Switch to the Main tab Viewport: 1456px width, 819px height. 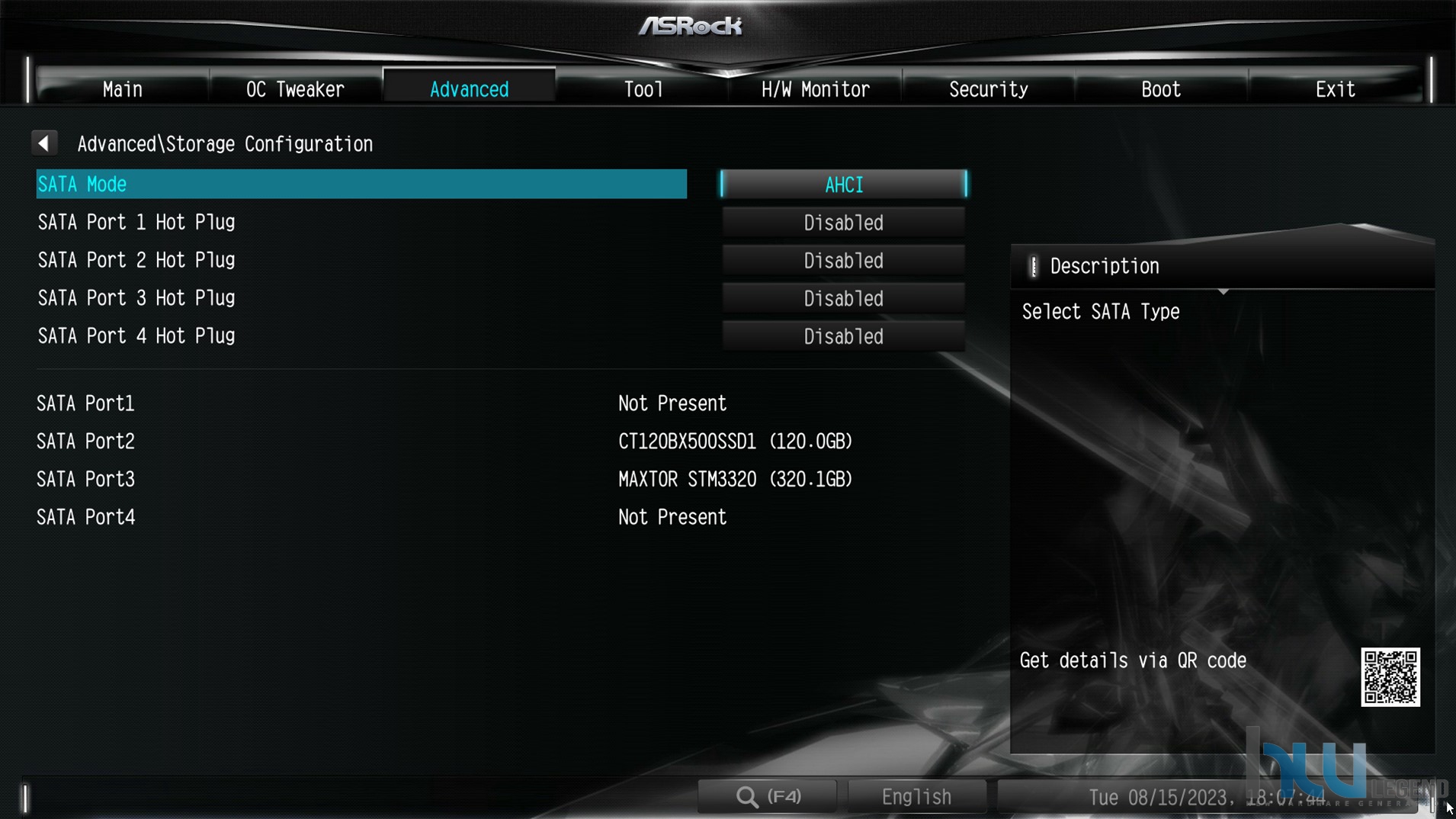pyautogui.click(x=123, y=89)
